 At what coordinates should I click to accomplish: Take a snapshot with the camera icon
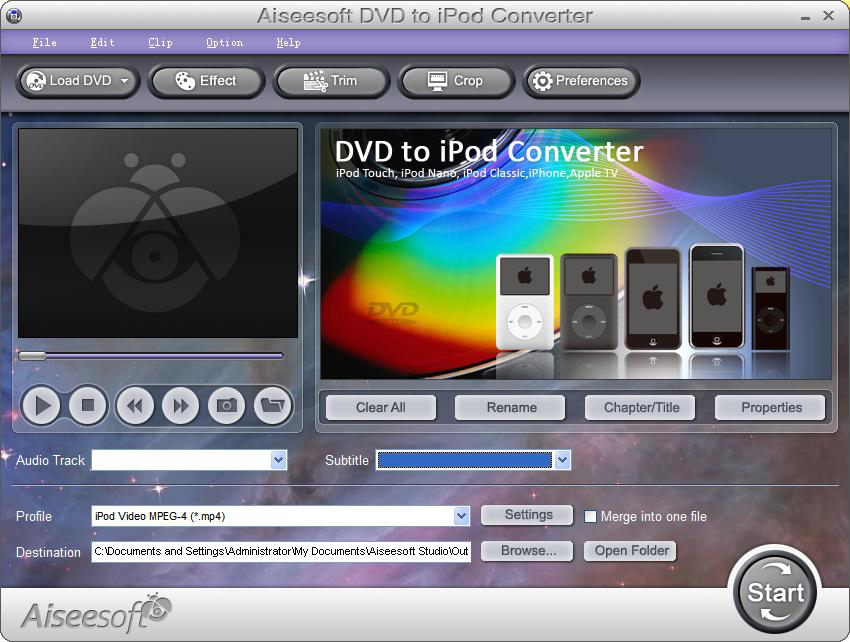(x=227, y=406)
